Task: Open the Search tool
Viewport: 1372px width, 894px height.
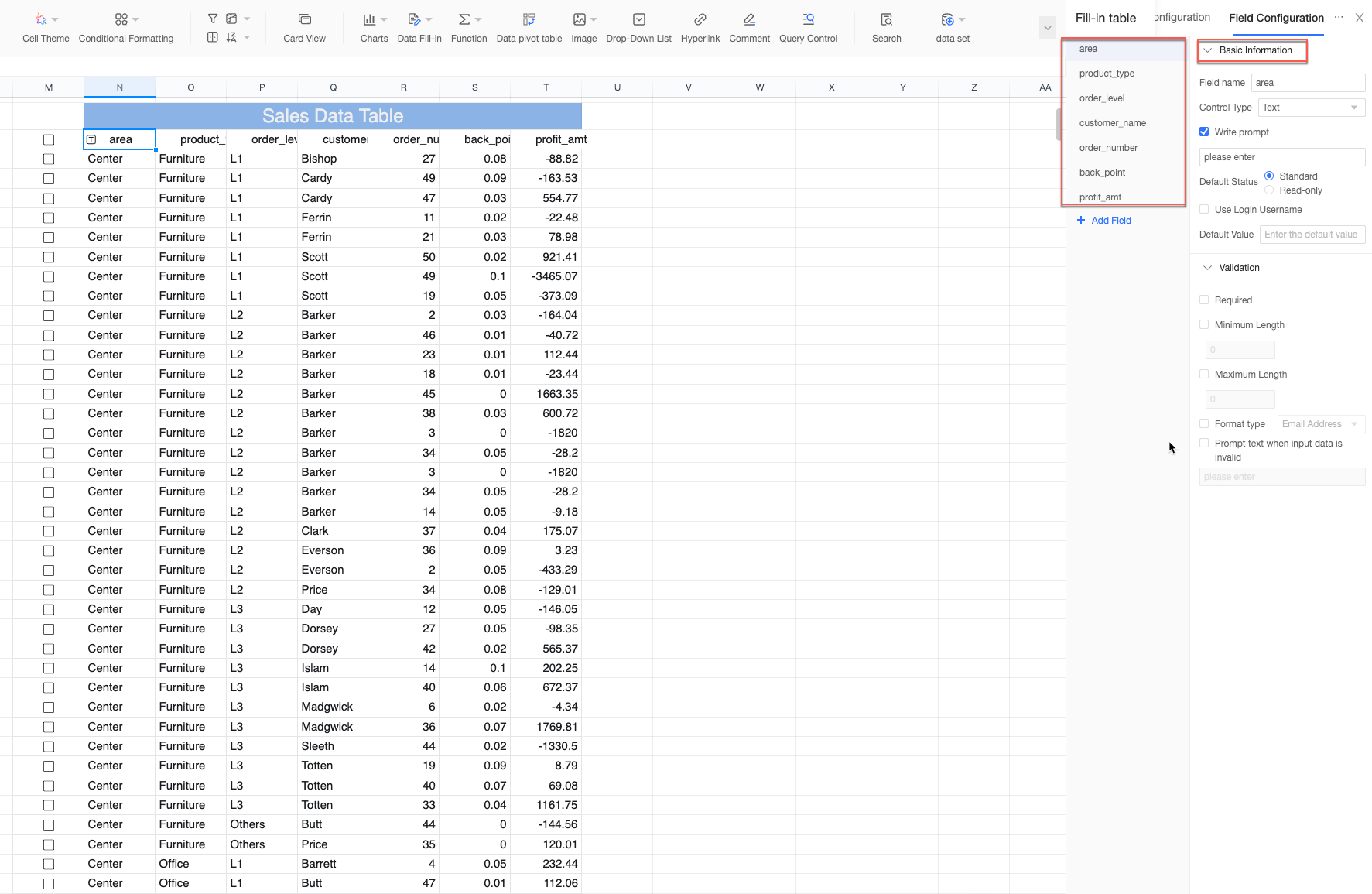Action: (x=887, y=27)
